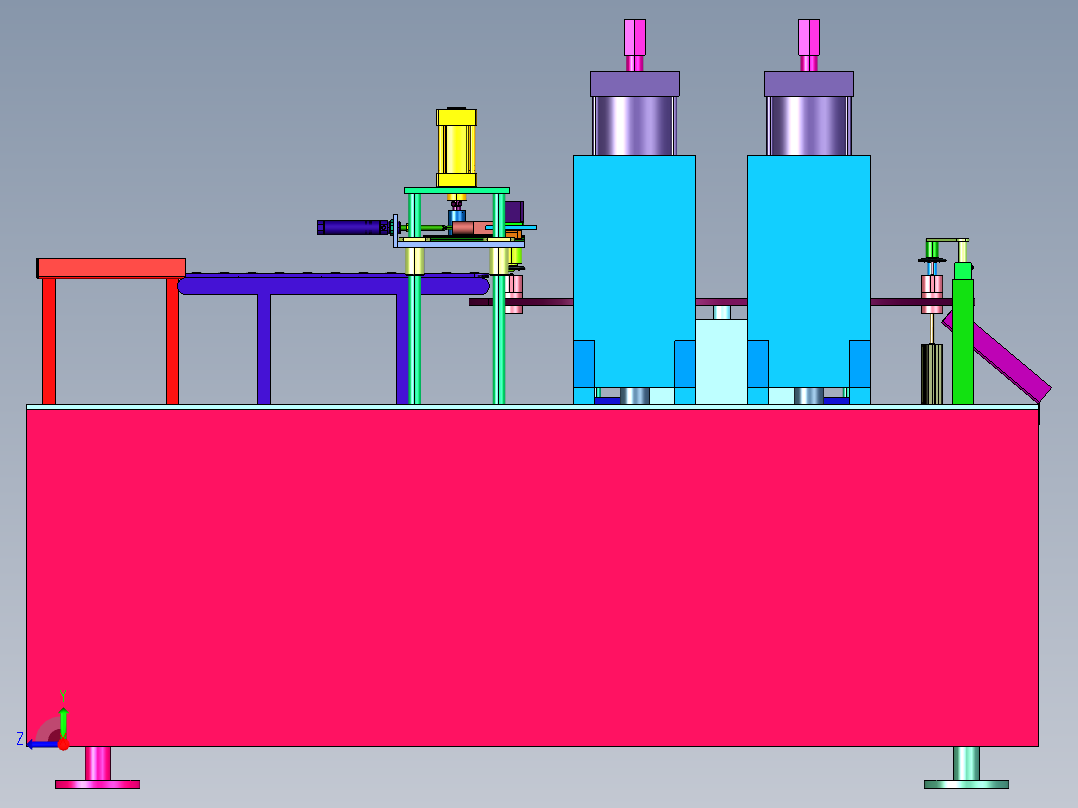Click the red triad origin ball
Image resolution: width=1078 pixels, height=808 pixels.
click(63, 744)
